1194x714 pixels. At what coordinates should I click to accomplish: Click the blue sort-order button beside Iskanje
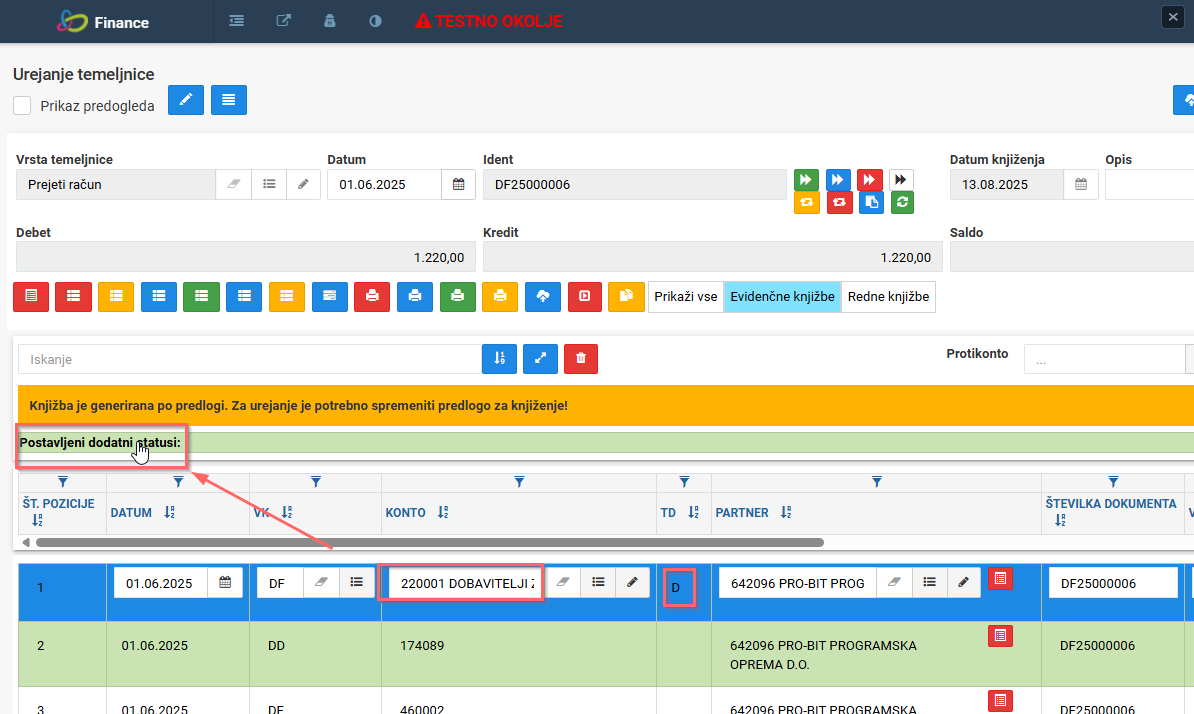(500, 359)
